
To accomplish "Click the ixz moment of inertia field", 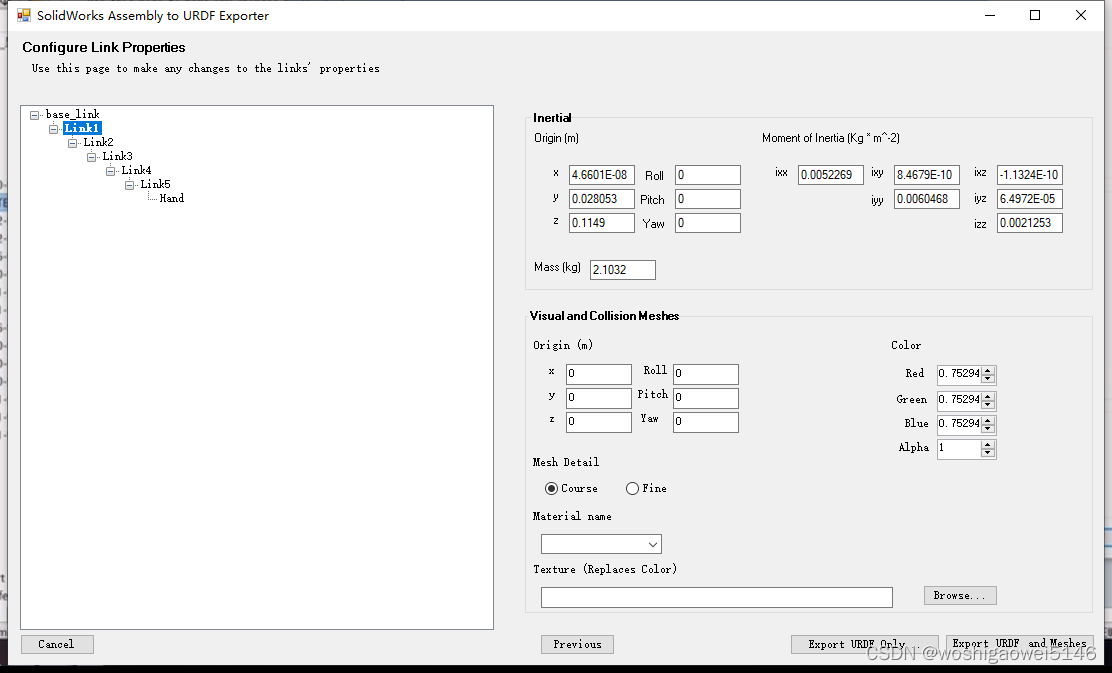I will [1030, 174].
